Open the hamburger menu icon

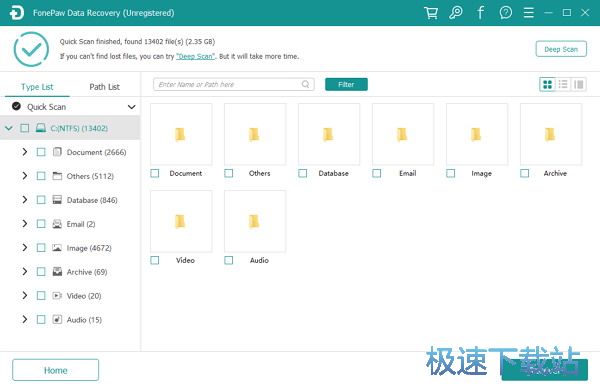tap(528, 13)
